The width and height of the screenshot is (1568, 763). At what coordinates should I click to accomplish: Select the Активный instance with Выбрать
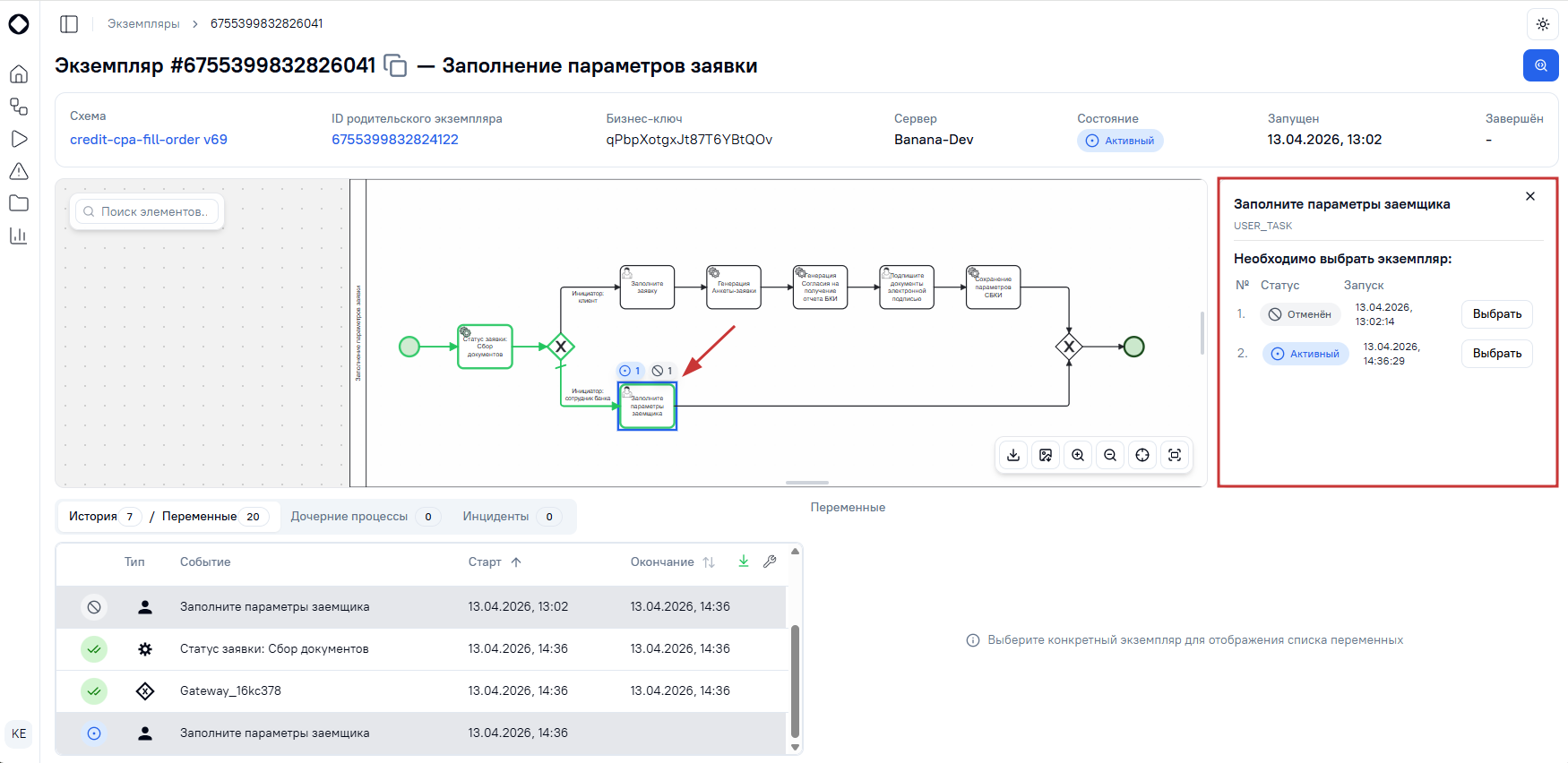(x=1497, y=354)
